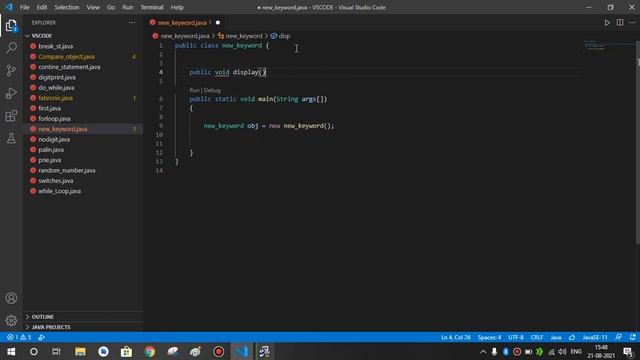Click the Cortana circle icon in the taskbar

33,351
